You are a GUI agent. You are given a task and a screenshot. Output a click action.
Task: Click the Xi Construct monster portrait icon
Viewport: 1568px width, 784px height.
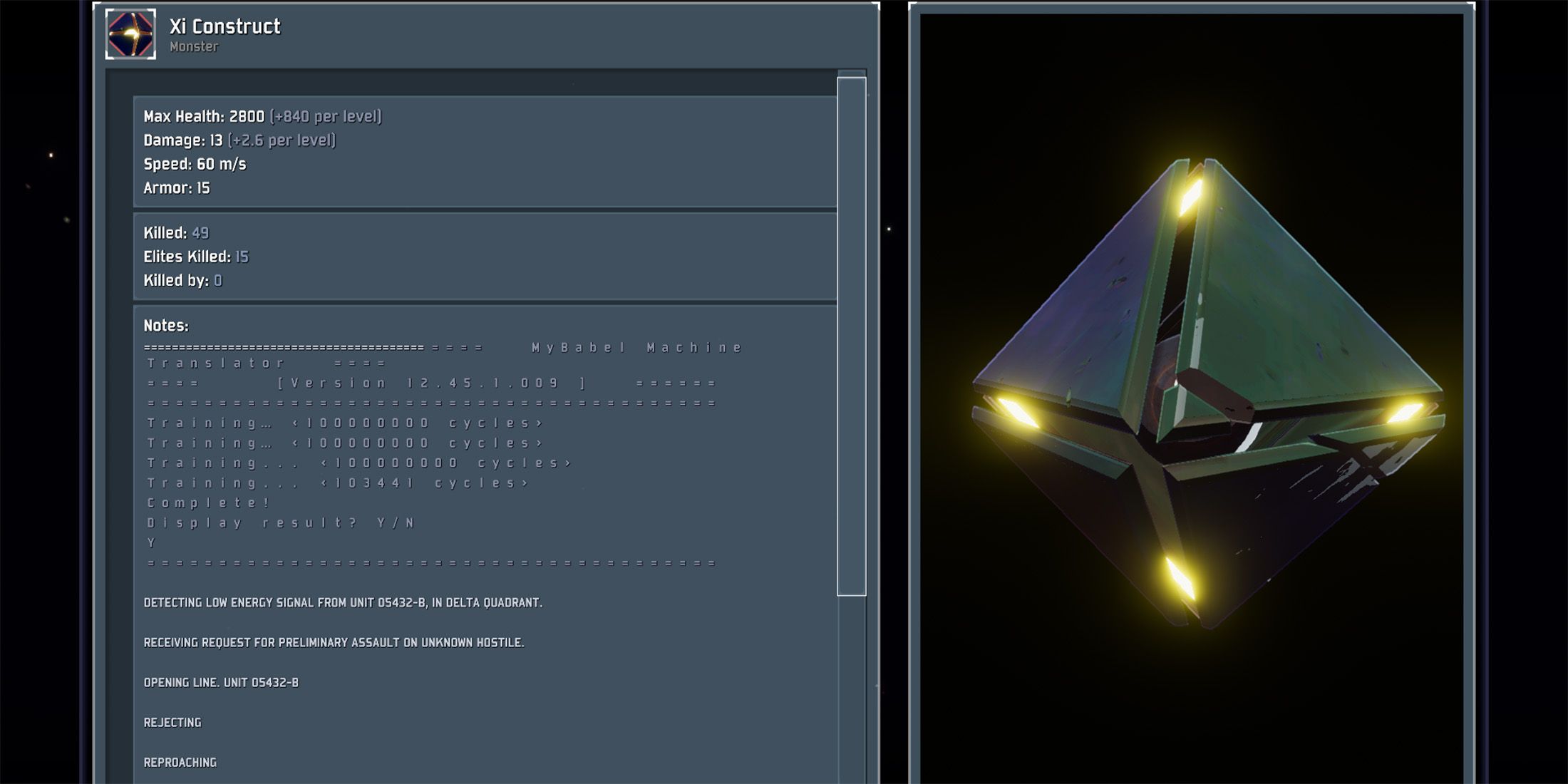tap(130, 33)
